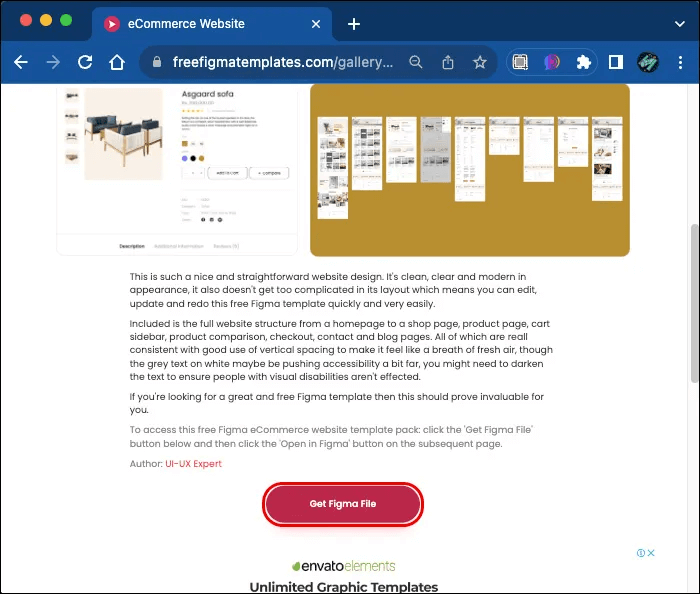This screenshot has width=700, height=594.
Task: Click the page vertical scrollbar thumb
Action: [x=695, y=303]
